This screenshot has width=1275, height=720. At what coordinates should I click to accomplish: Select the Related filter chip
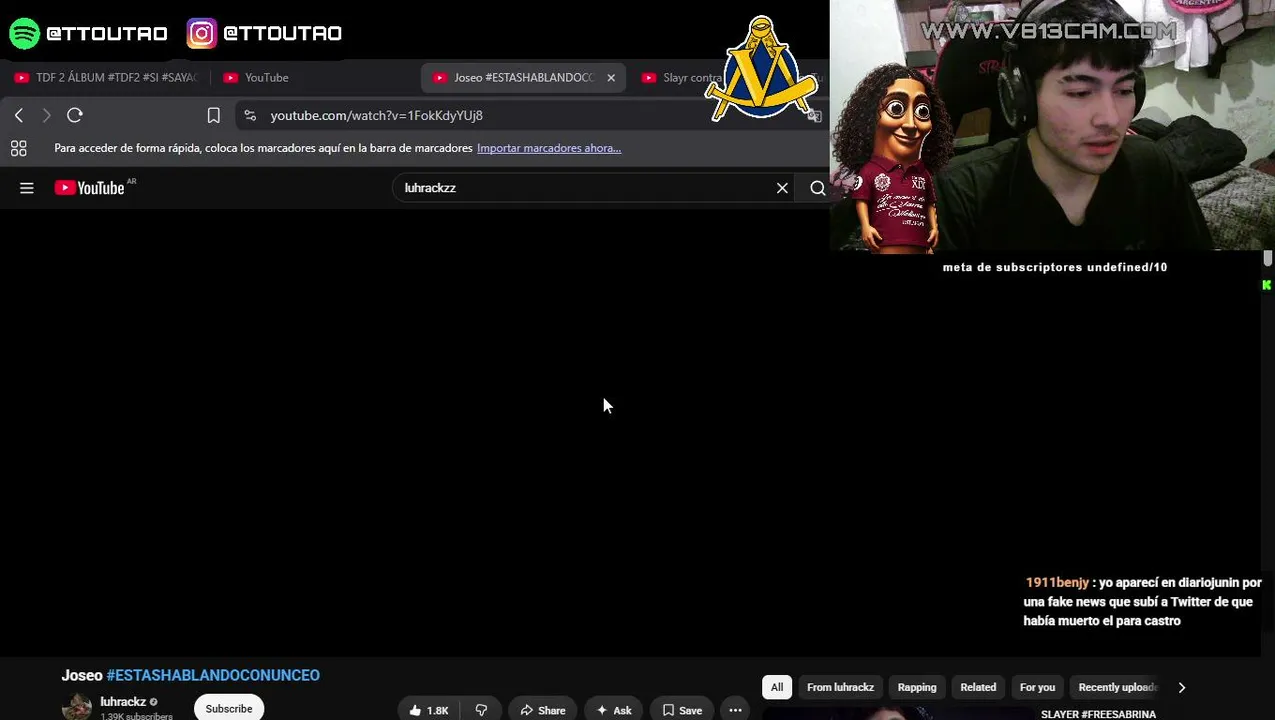click(978, 687)
